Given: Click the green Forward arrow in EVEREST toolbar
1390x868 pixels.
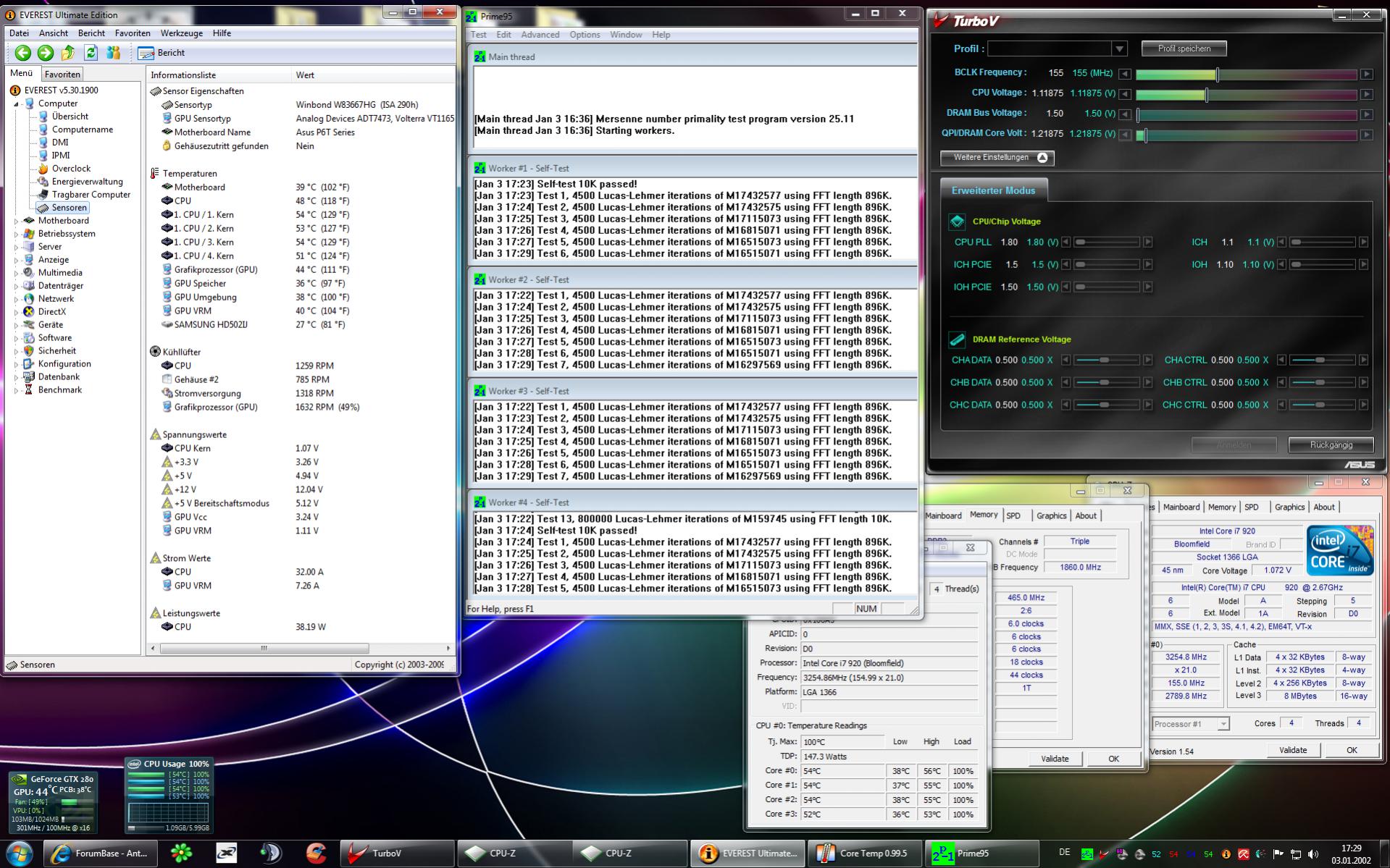Looking at the screenshot, I should click(46, 53).
